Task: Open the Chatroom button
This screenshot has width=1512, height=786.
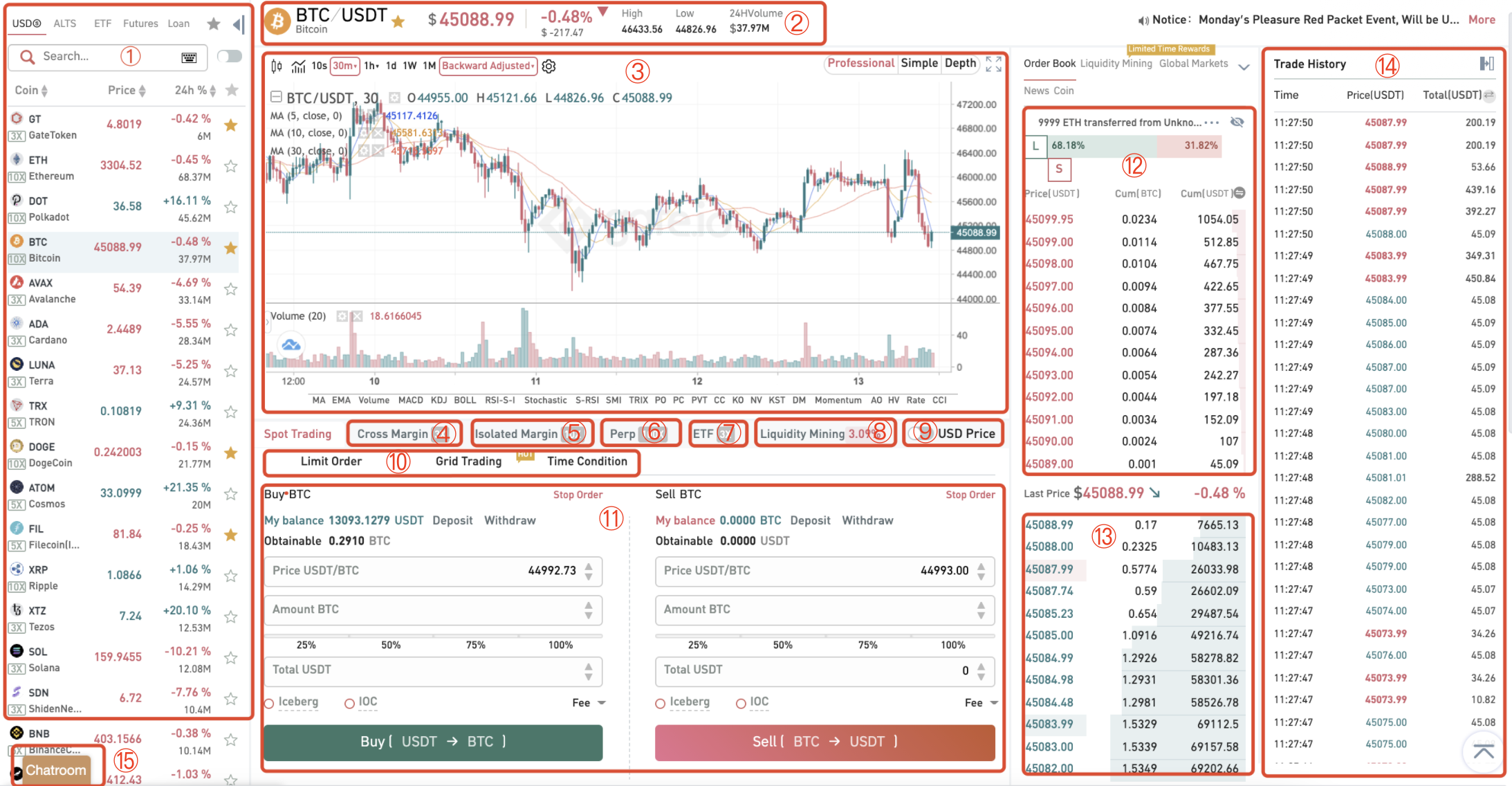Action: tap(56, 770)
